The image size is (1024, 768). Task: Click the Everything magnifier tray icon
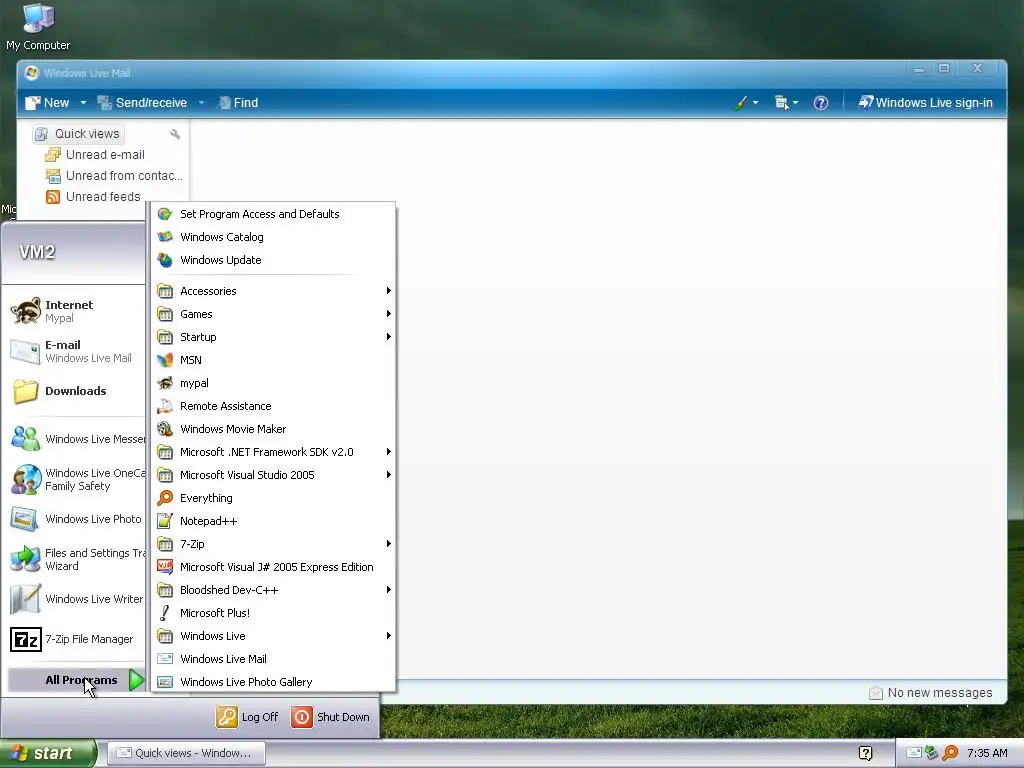click(950, 753)
